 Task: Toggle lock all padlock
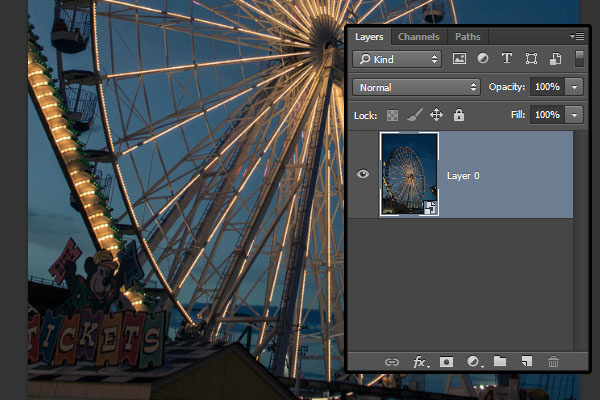[x=459, y=115]
